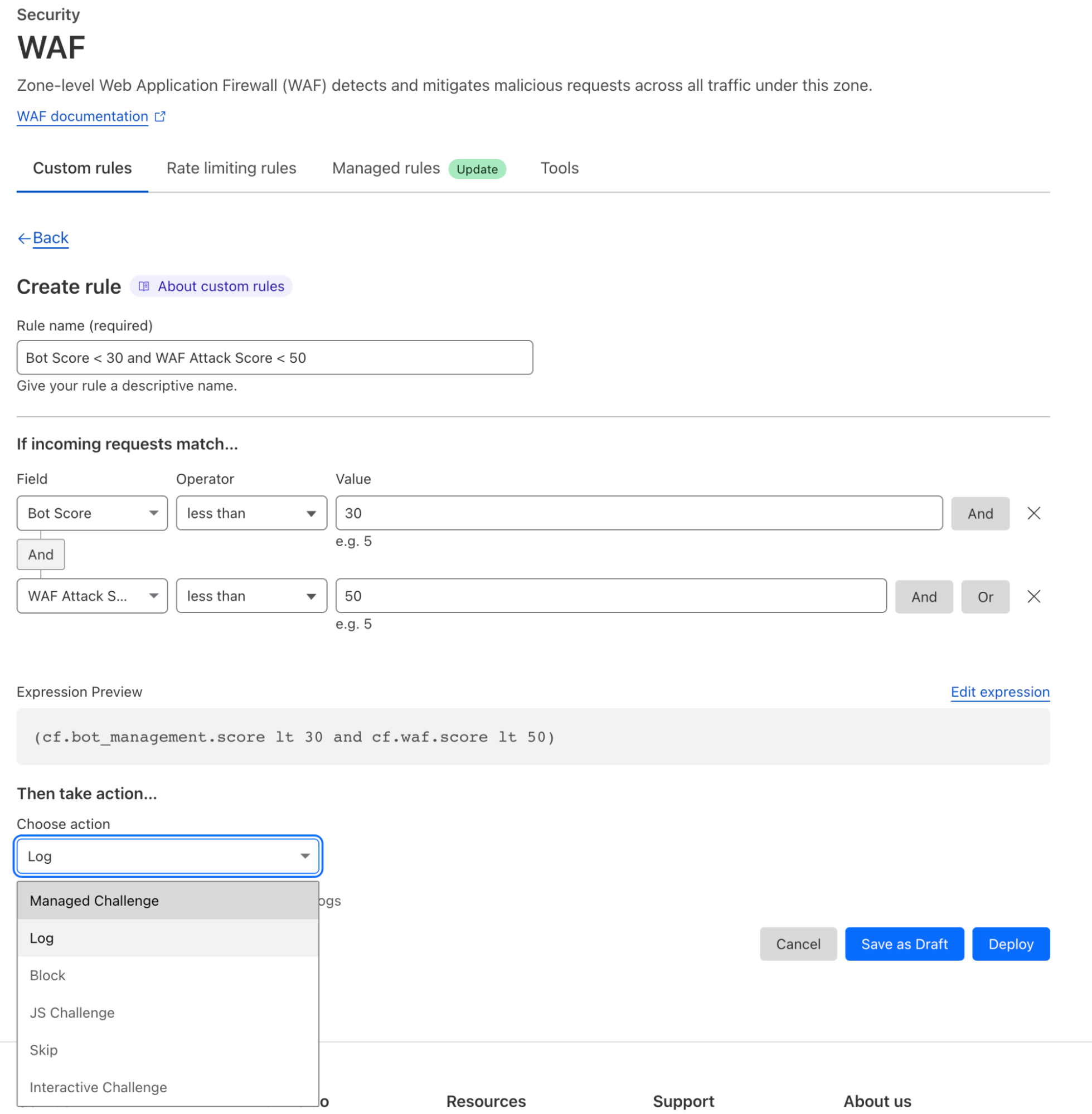Deploy the custom rule
Viewport: 1092px width, 1114px height.
pos(1011,943)
